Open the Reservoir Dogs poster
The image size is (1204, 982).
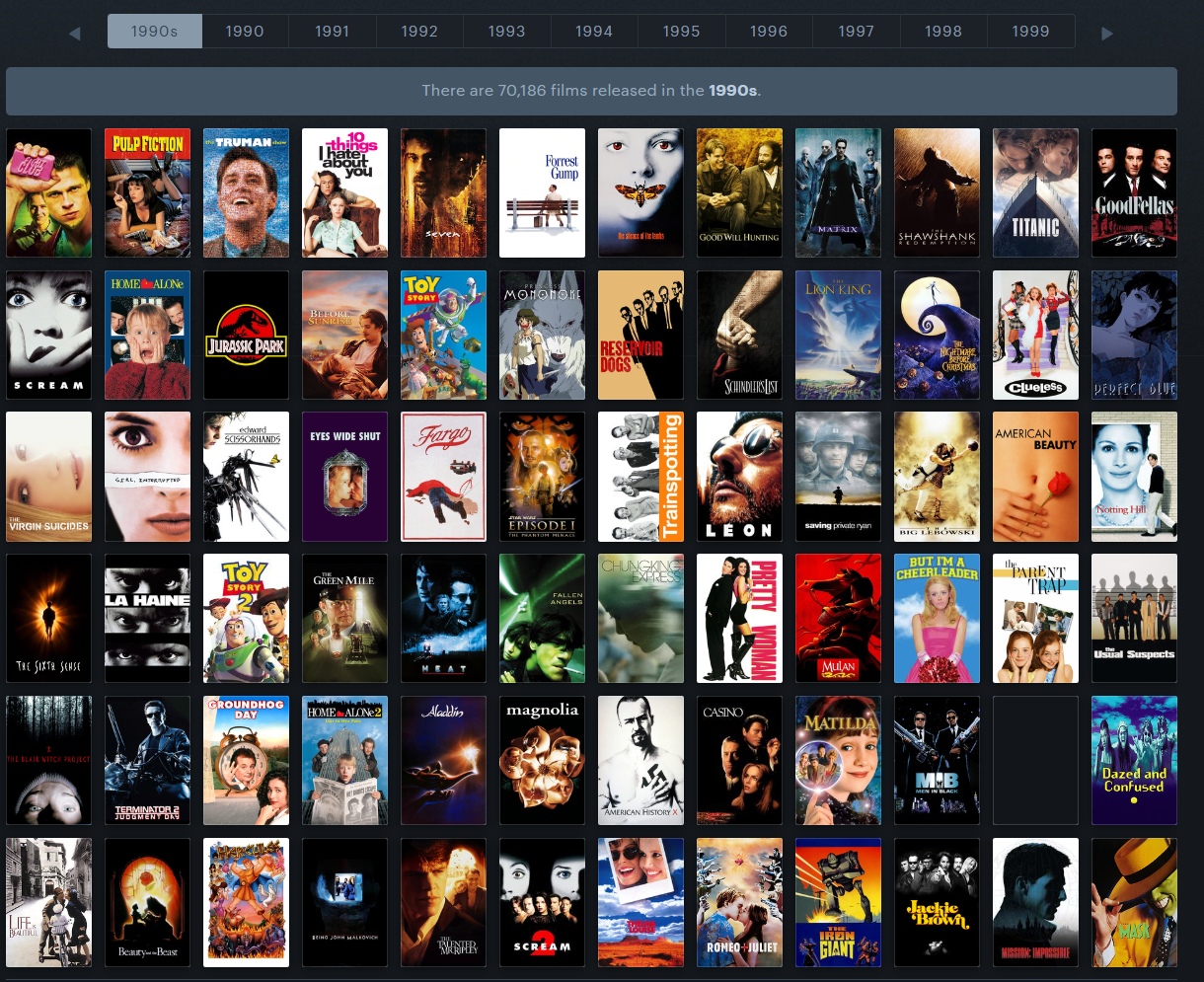click(x=641, y=336)
